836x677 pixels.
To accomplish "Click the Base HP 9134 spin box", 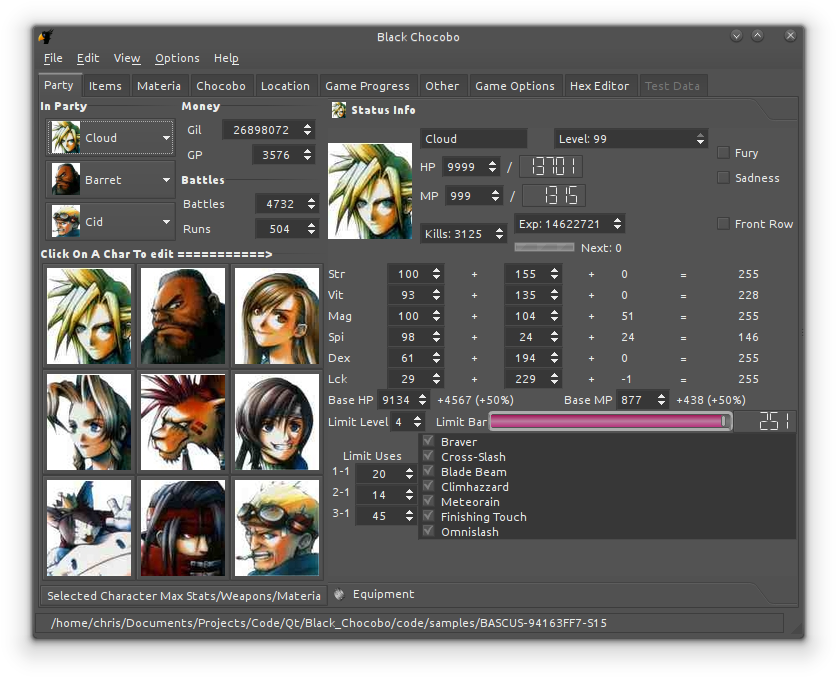I will [403, 399].
